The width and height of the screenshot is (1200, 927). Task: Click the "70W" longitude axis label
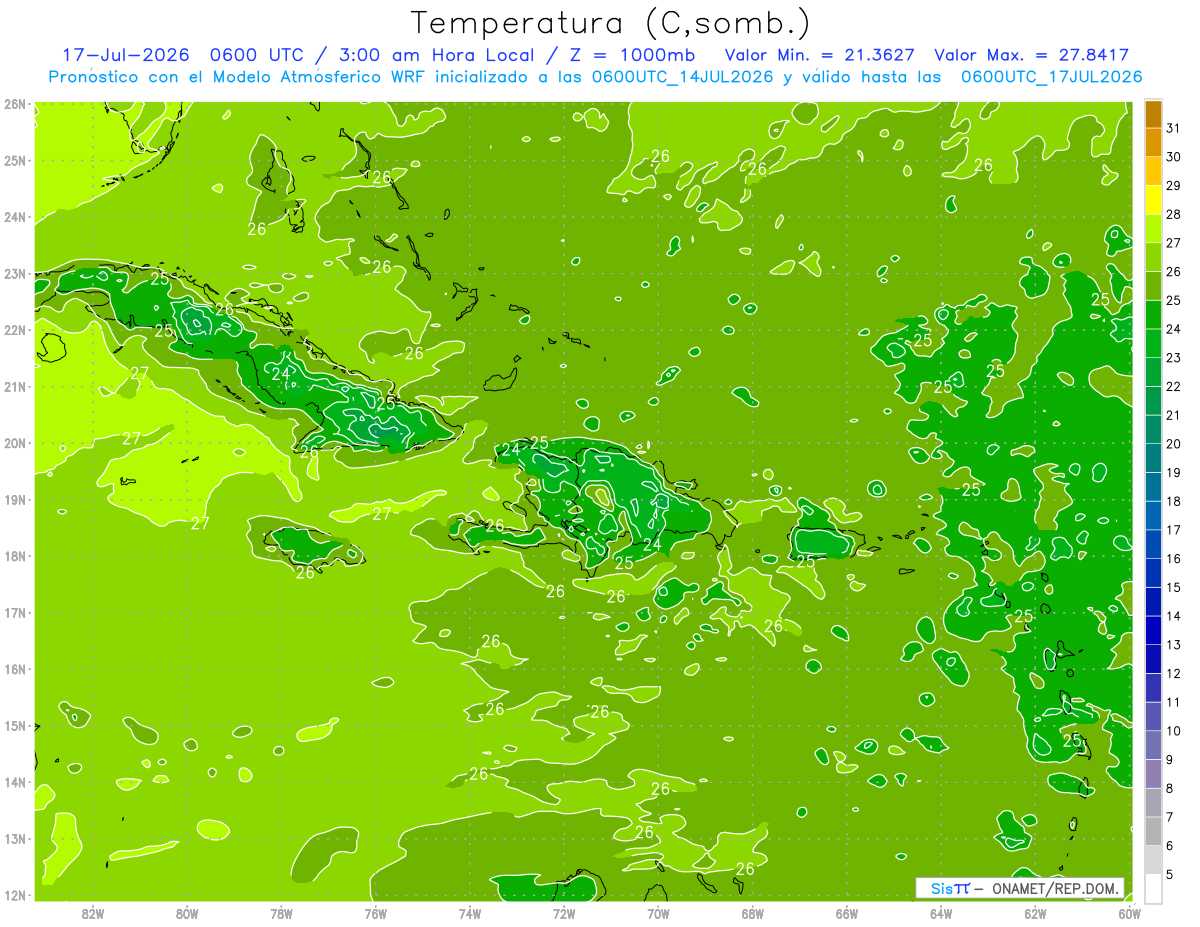pos(658,913)
